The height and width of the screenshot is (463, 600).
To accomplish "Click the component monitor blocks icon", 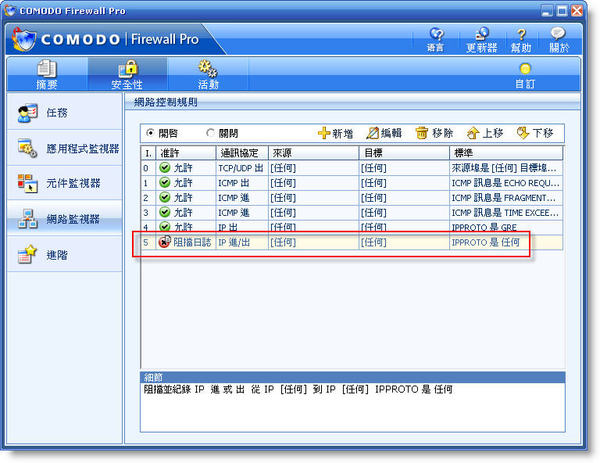I will tap(27, 183).
